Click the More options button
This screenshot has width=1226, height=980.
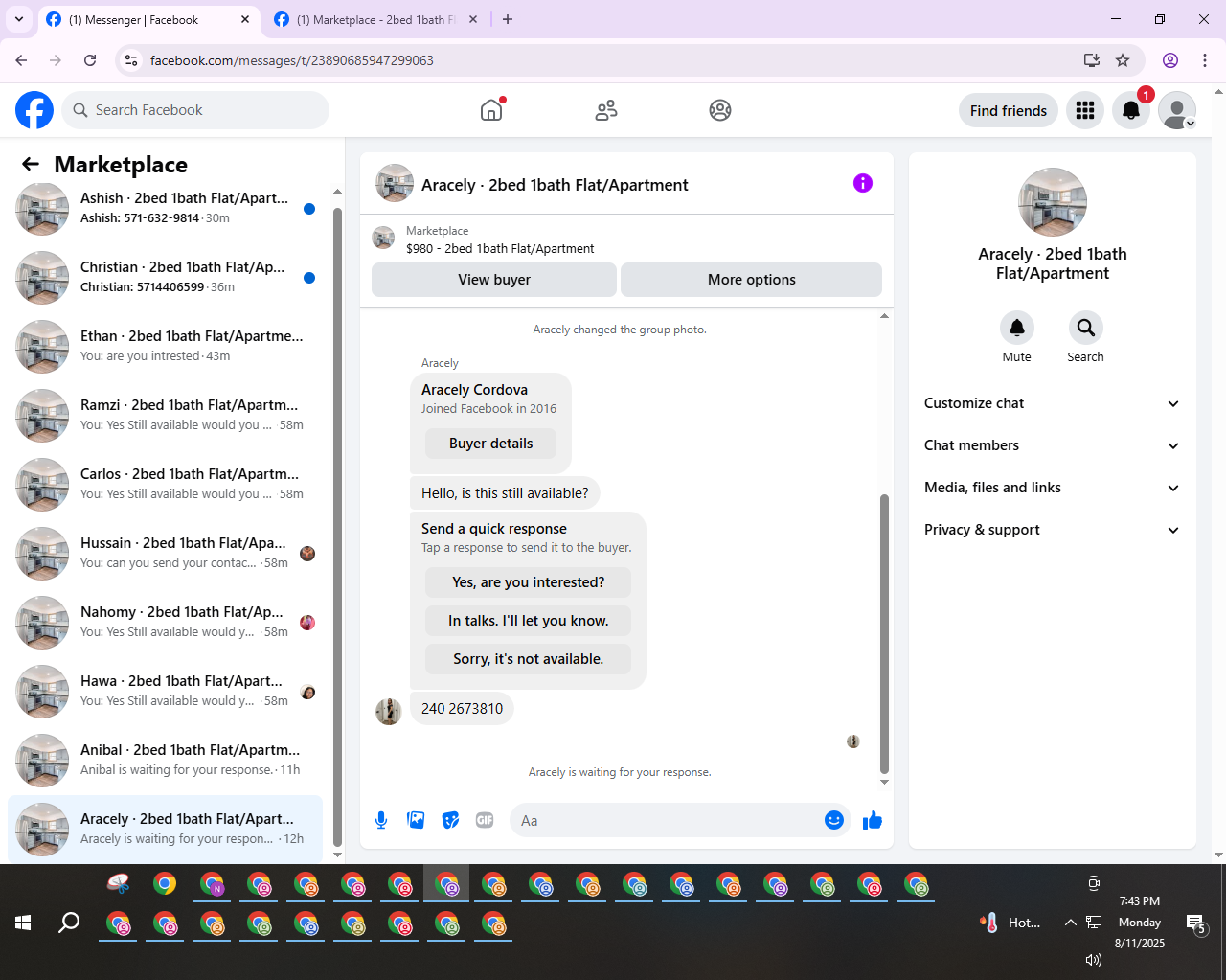pos(752,280)
